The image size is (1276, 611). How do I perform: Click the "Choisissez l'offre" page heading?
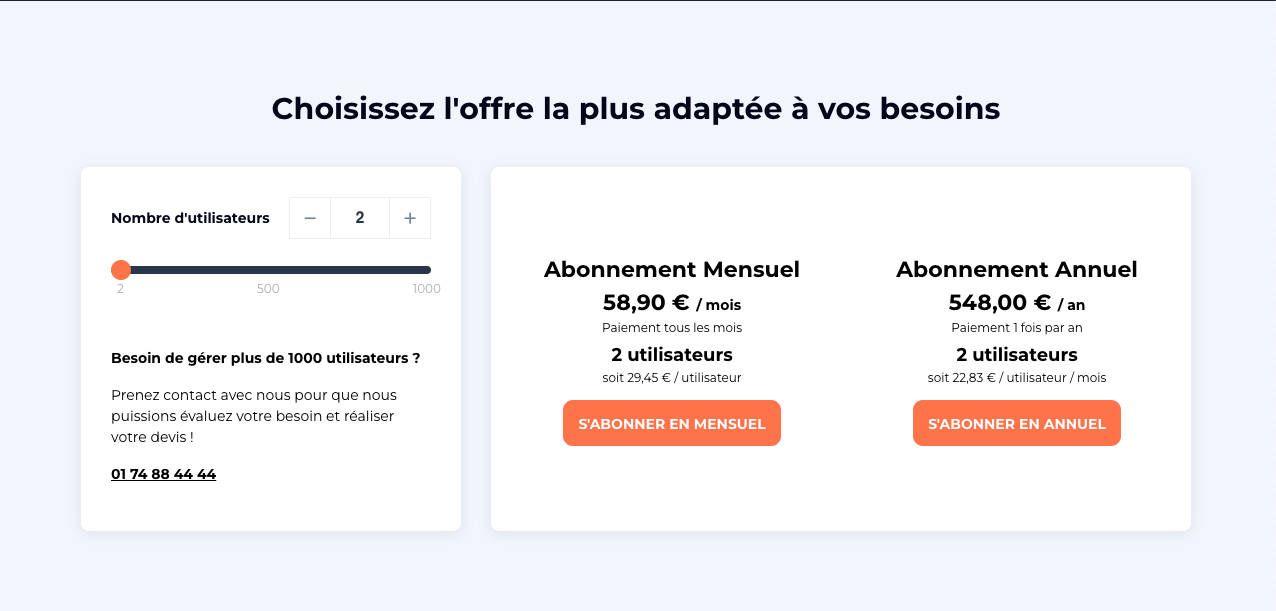(x=636, y=108)
